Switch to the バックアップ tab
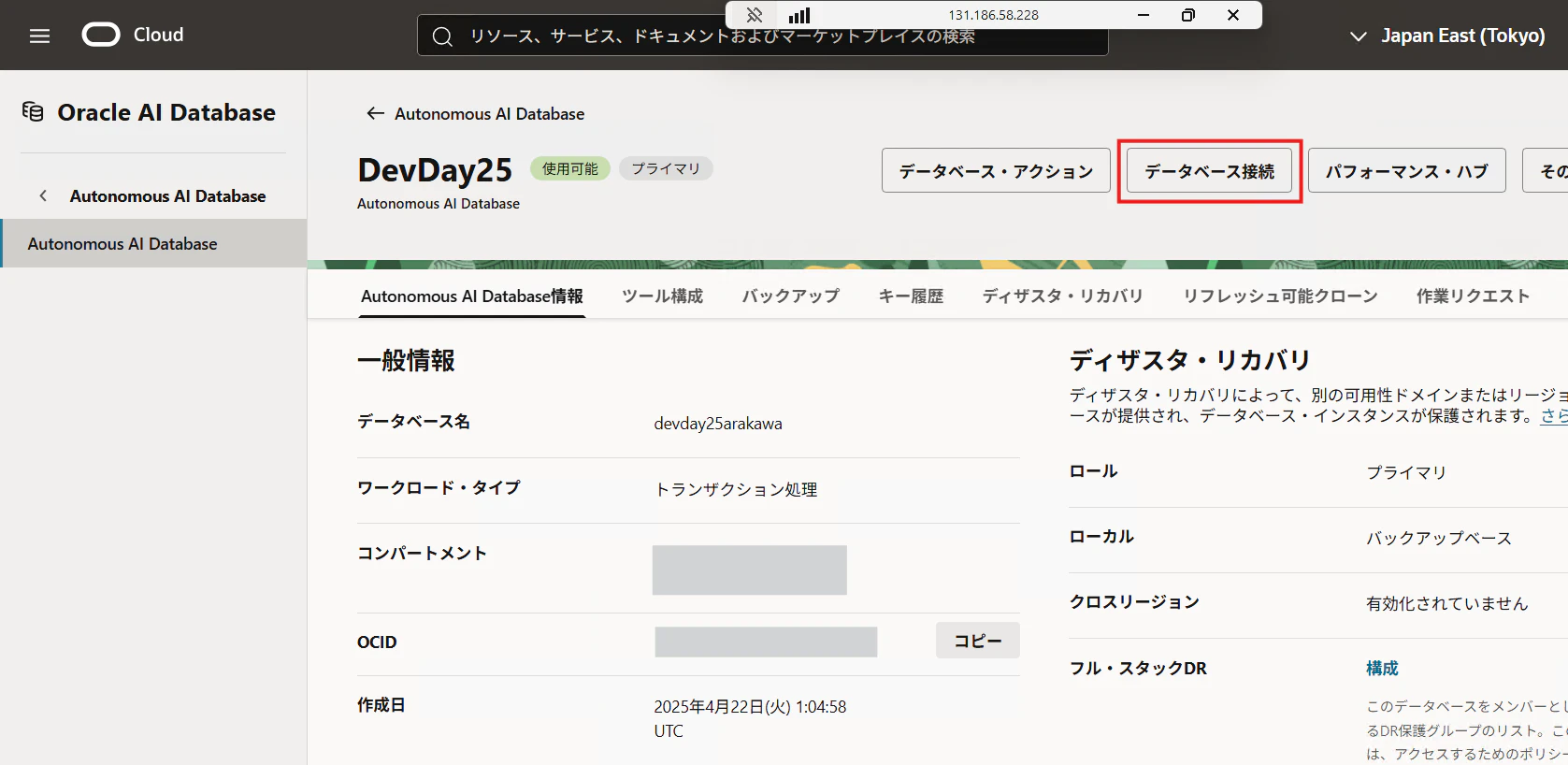 tap(791, 296)
